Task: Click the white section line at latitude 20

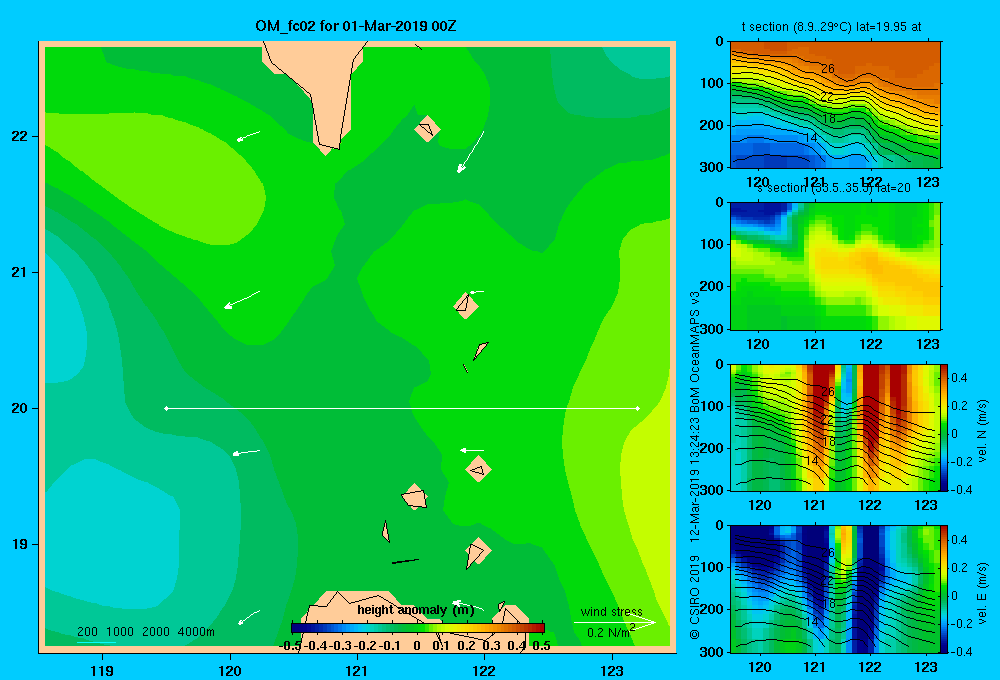Action: pyautogui.click(x=402, y=408)
